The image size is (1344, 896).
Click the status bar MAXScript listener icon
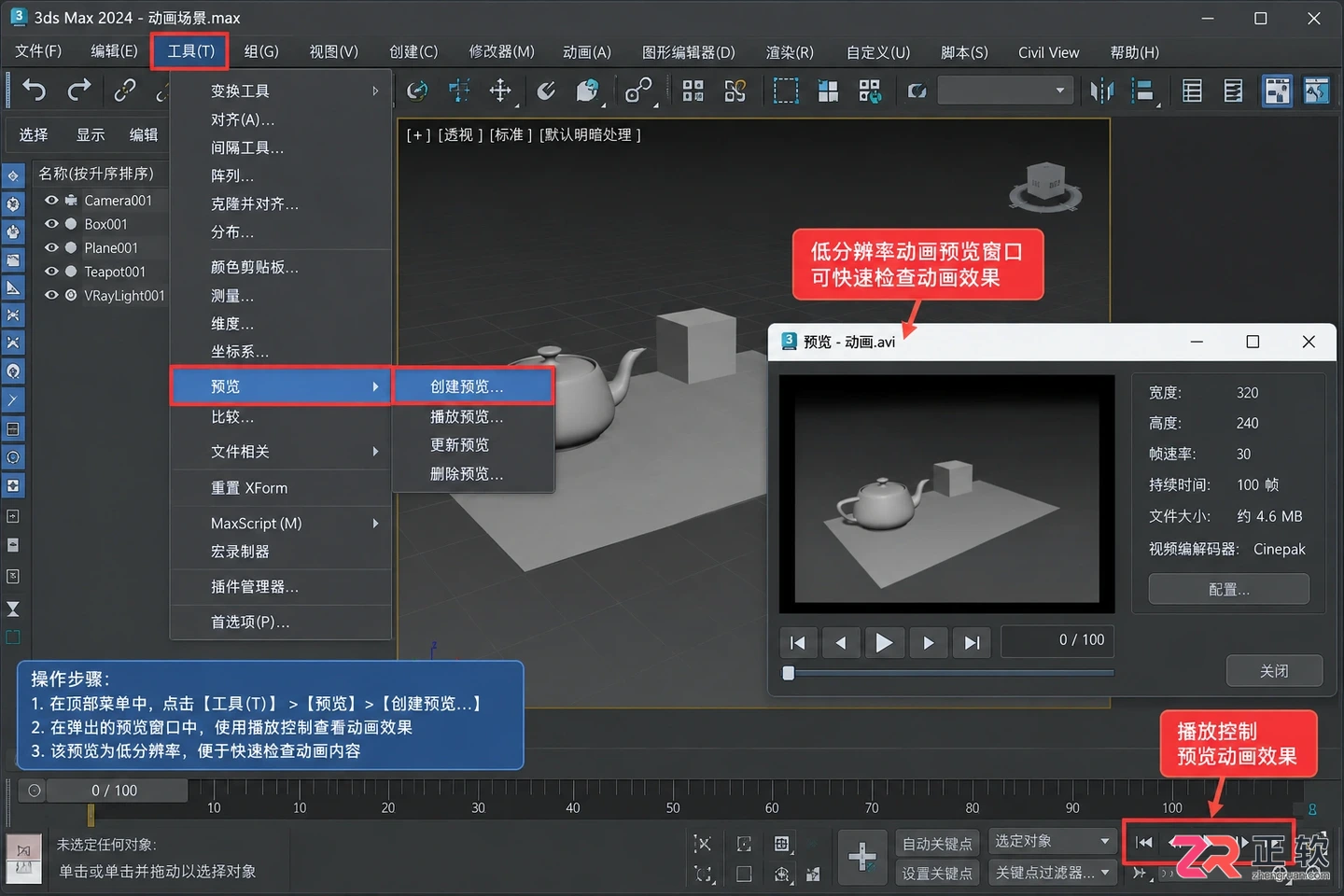24,859
